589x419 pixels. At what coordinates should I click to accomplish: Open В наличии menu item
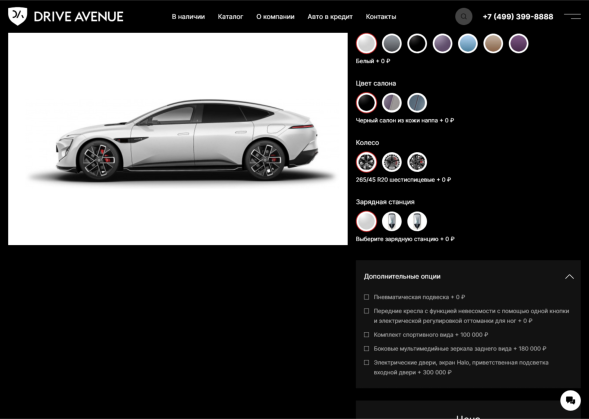188,17
